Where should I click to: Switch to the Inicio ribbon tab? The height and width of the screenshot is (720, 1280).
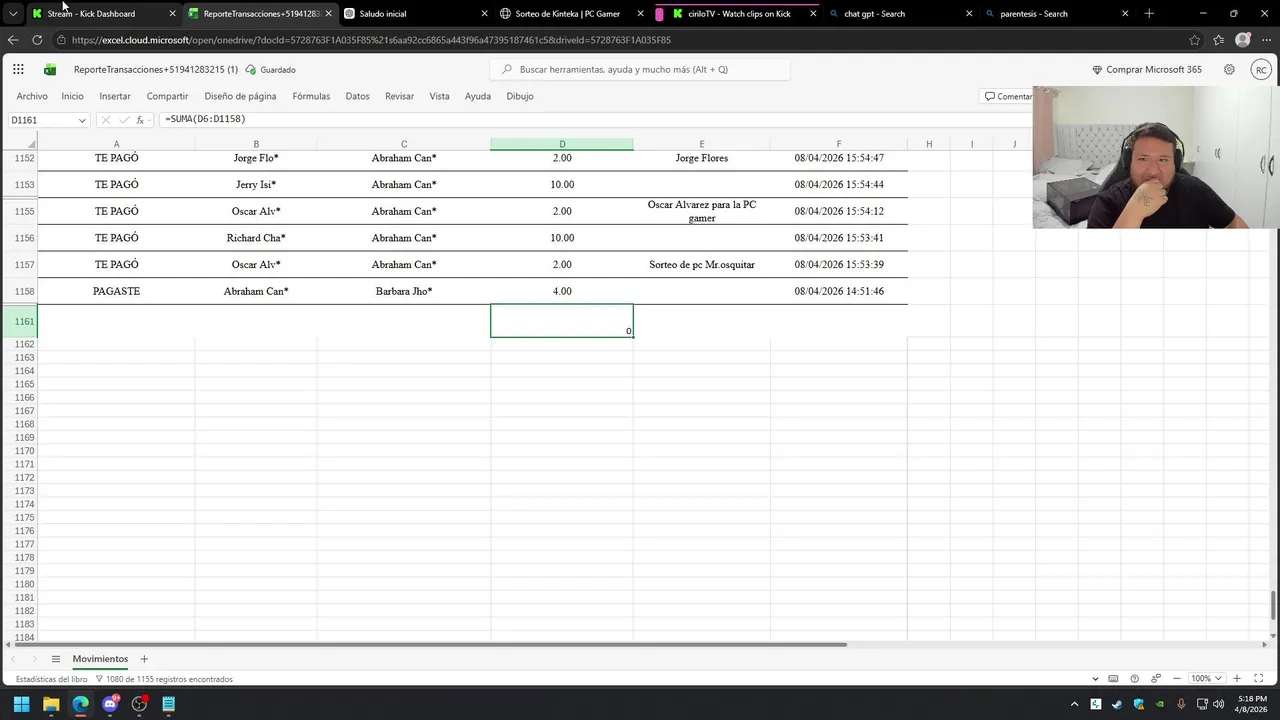tap(72, 96)
